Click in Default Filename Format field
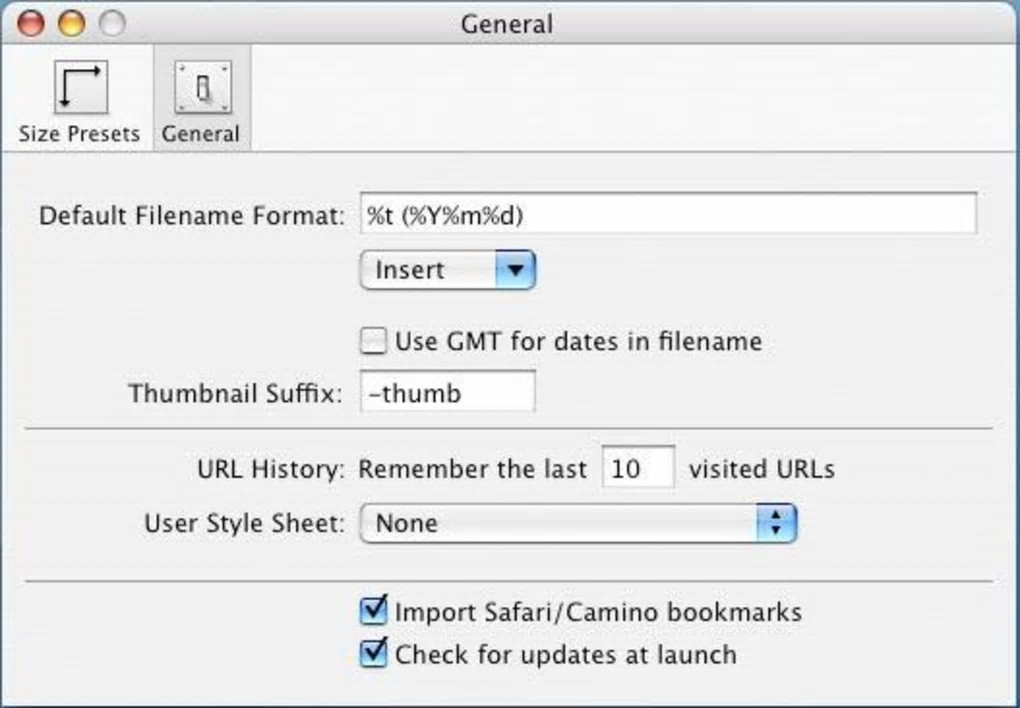This screenshot has height=708, width=1020. [667, 214]
